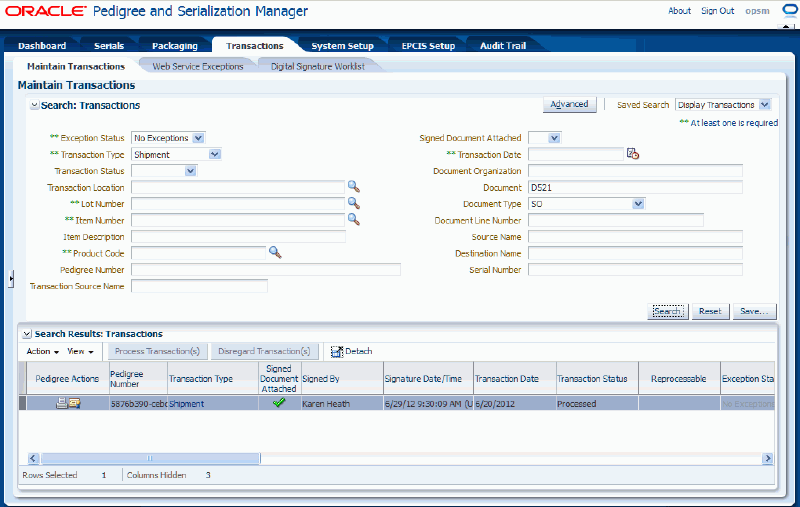Switch to the Dashboard tab
Screen dimensions: 800x507
tap(42, 45)
